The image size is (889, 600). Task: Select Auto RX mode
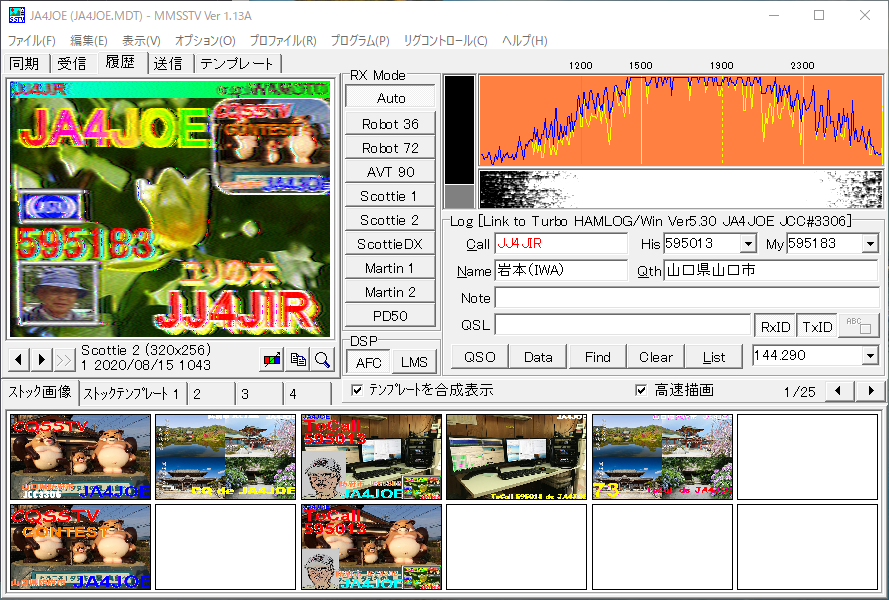click(391, 98)
